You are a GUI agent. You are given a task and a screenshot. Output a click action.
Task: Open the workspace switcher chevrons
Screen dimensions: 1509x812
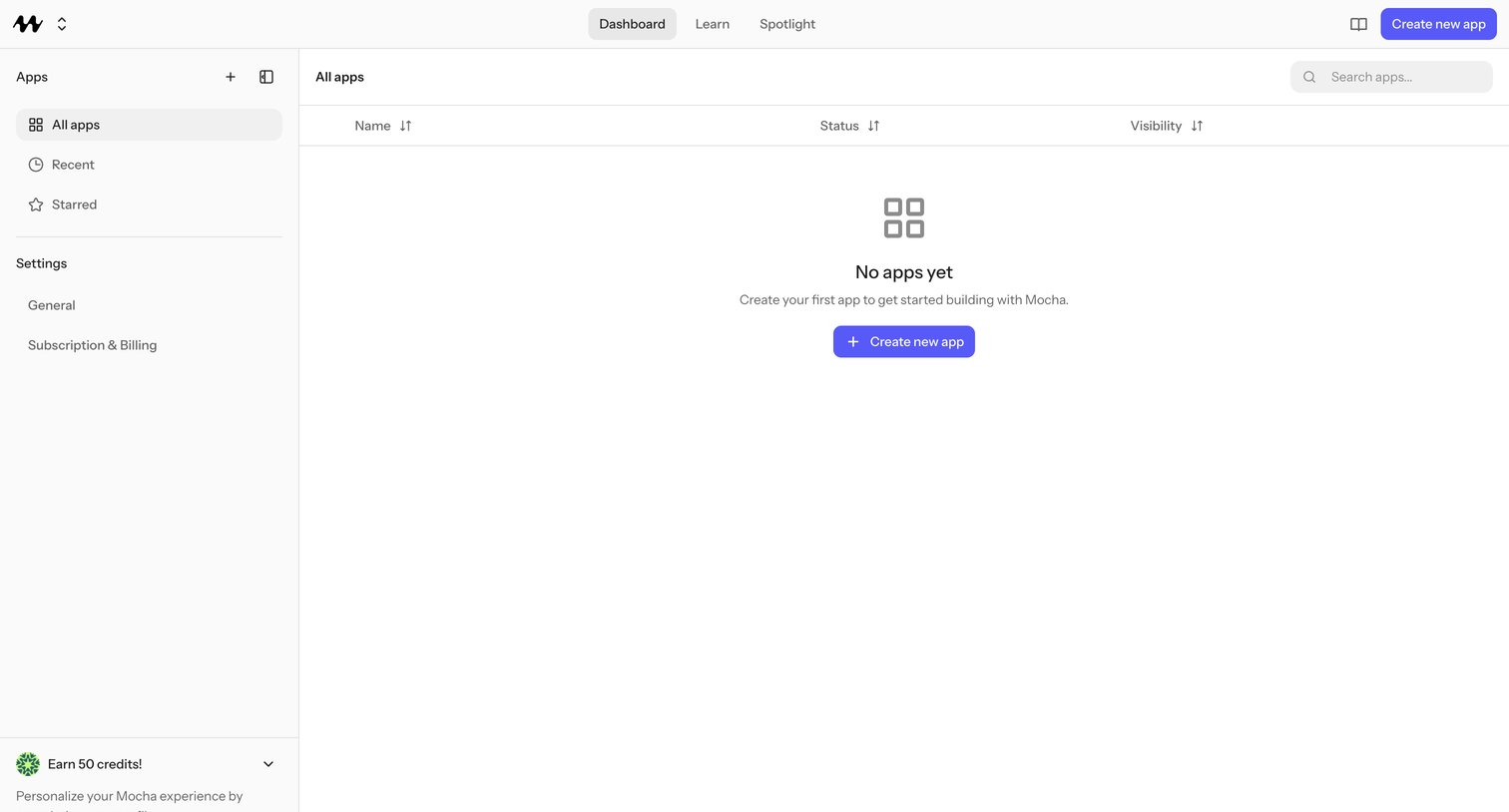click(62, 24)
